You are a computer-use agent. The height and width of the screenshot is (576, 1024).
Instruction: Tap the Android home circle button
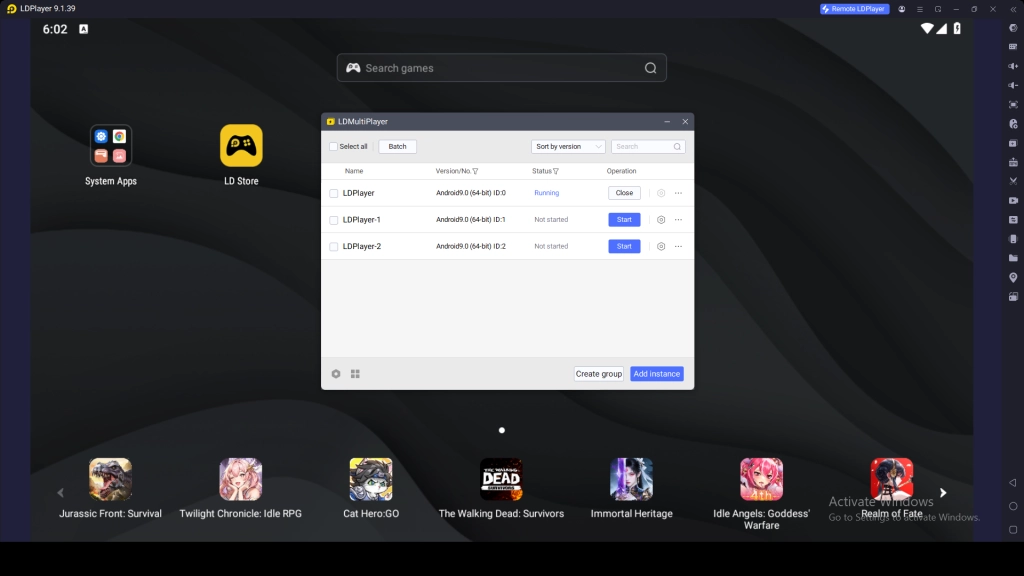(x=1013, y=506)
